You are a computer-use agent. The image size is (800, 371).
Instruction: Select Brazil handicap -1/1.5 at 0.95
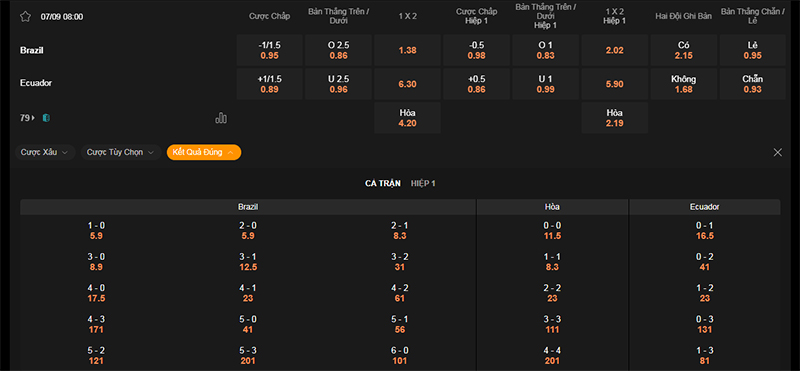tap(269, 51)
